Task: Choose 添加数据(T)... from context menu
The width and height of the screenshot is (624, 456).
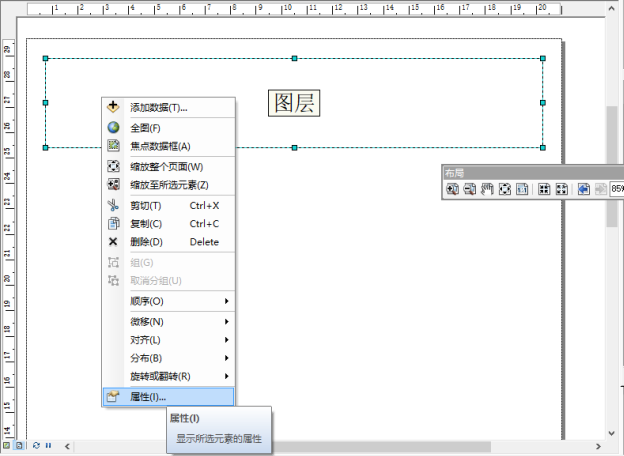Action: [x=168, y=107]
